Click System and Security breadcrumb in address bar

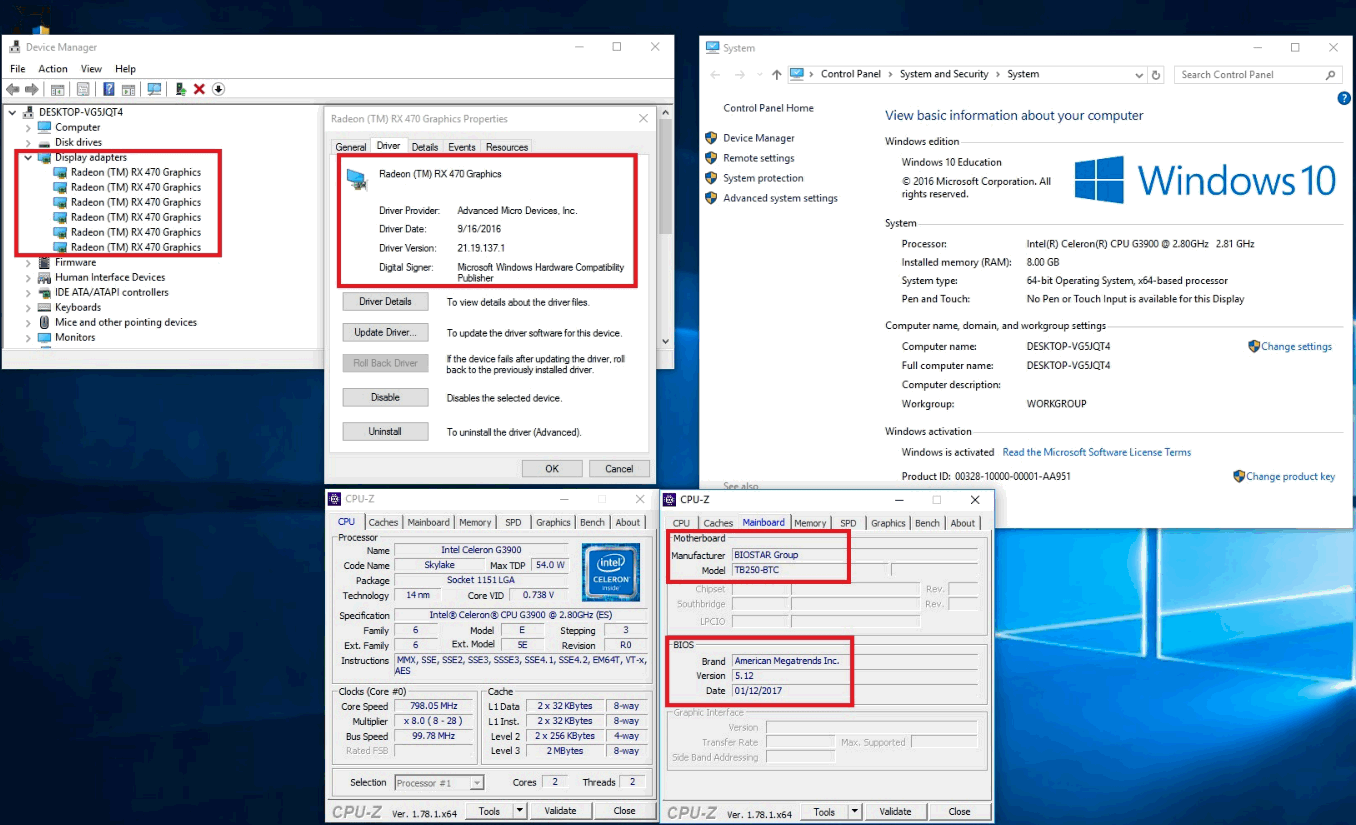(x=944, y=74)
